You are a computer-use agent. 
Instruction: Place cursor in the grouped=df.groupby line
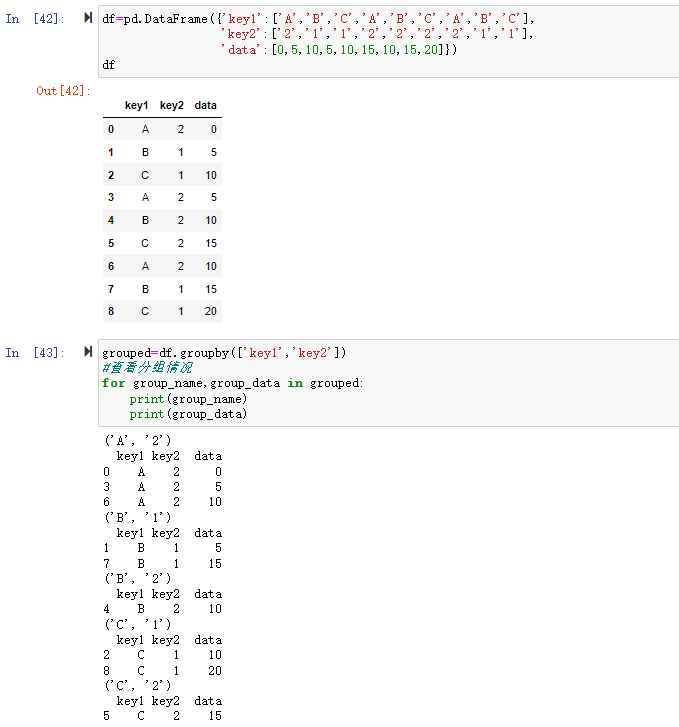(x=224, y=352)
